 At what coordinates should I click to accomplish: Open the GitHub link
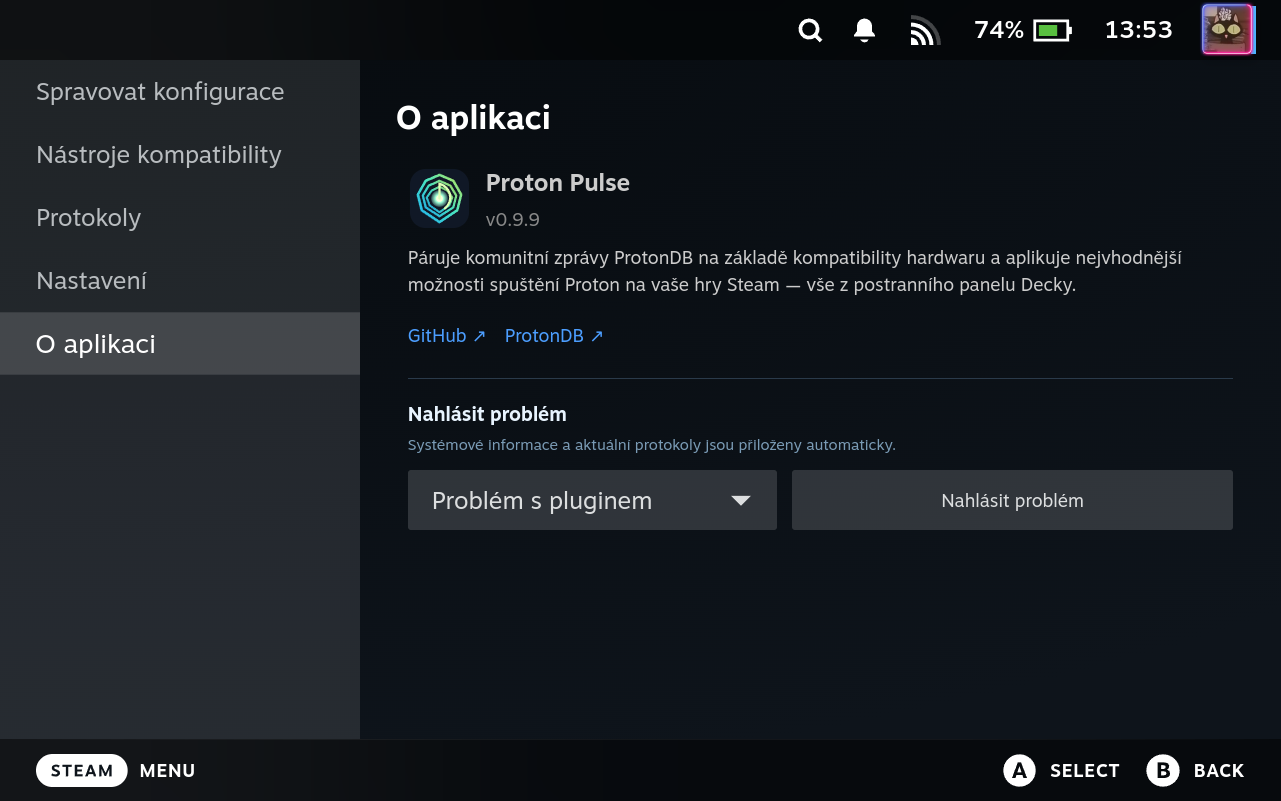[447, 336]
